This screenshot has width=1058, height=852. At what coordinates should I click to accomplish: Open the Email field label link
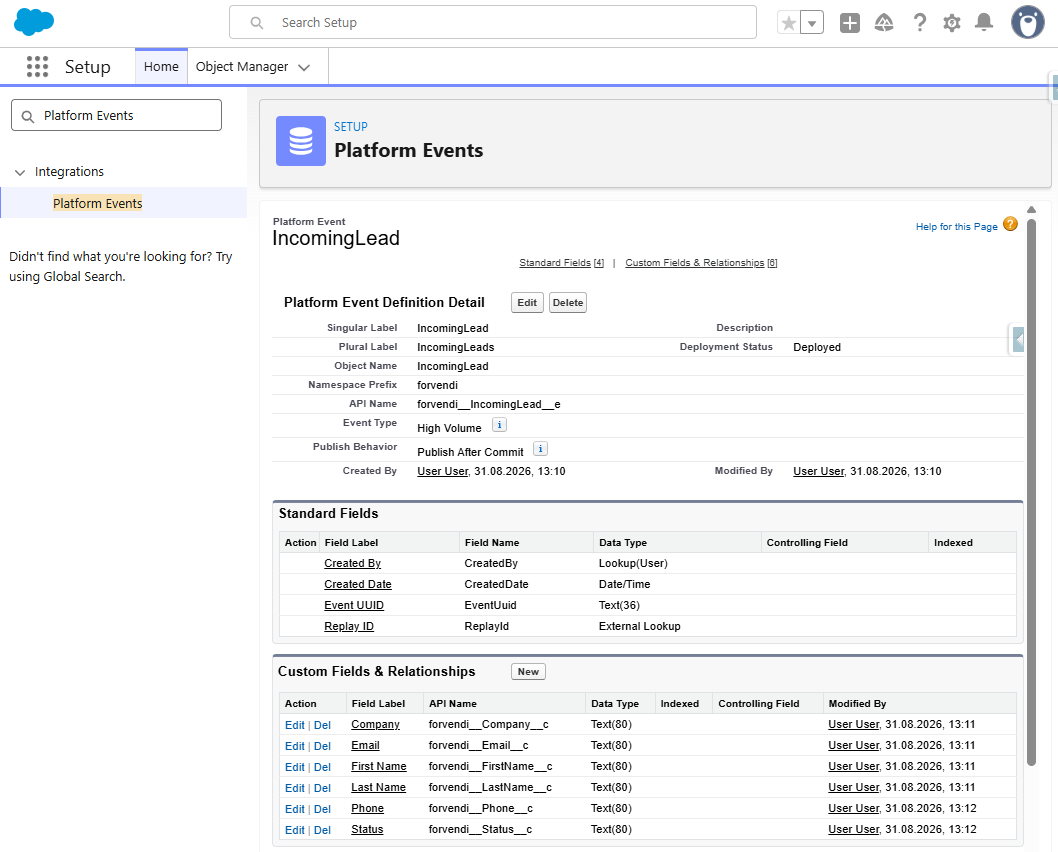pos(365,745)
